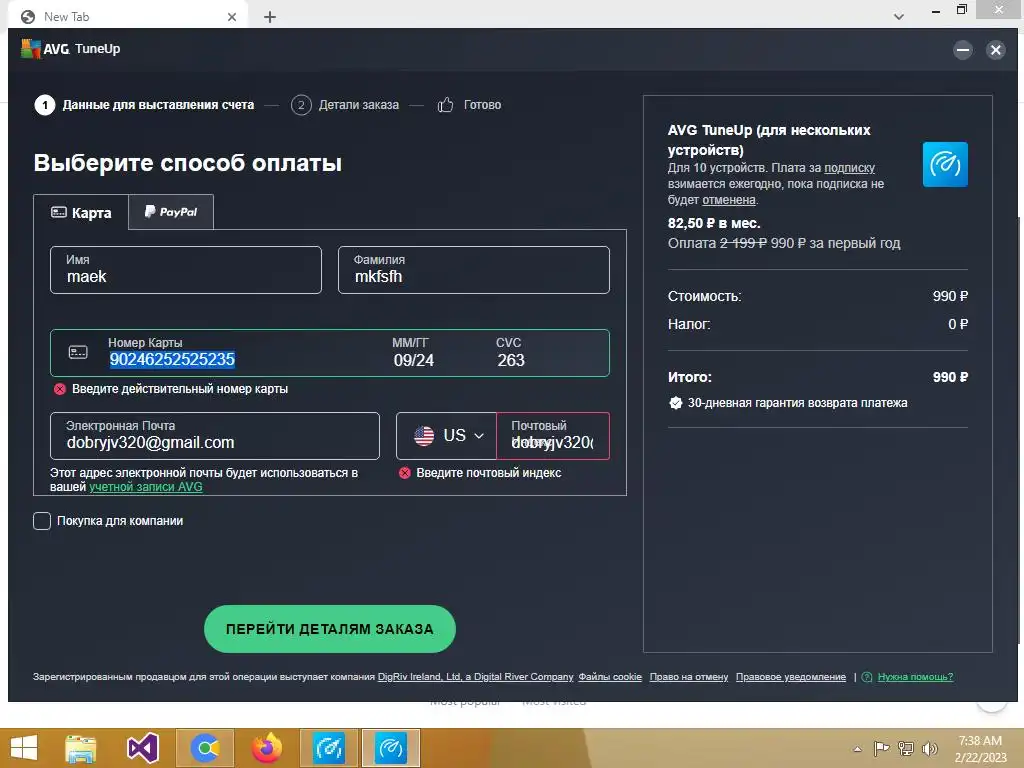Click the card number error icon
This screenshot has width=1024, height=768.
tap(59, 389)
